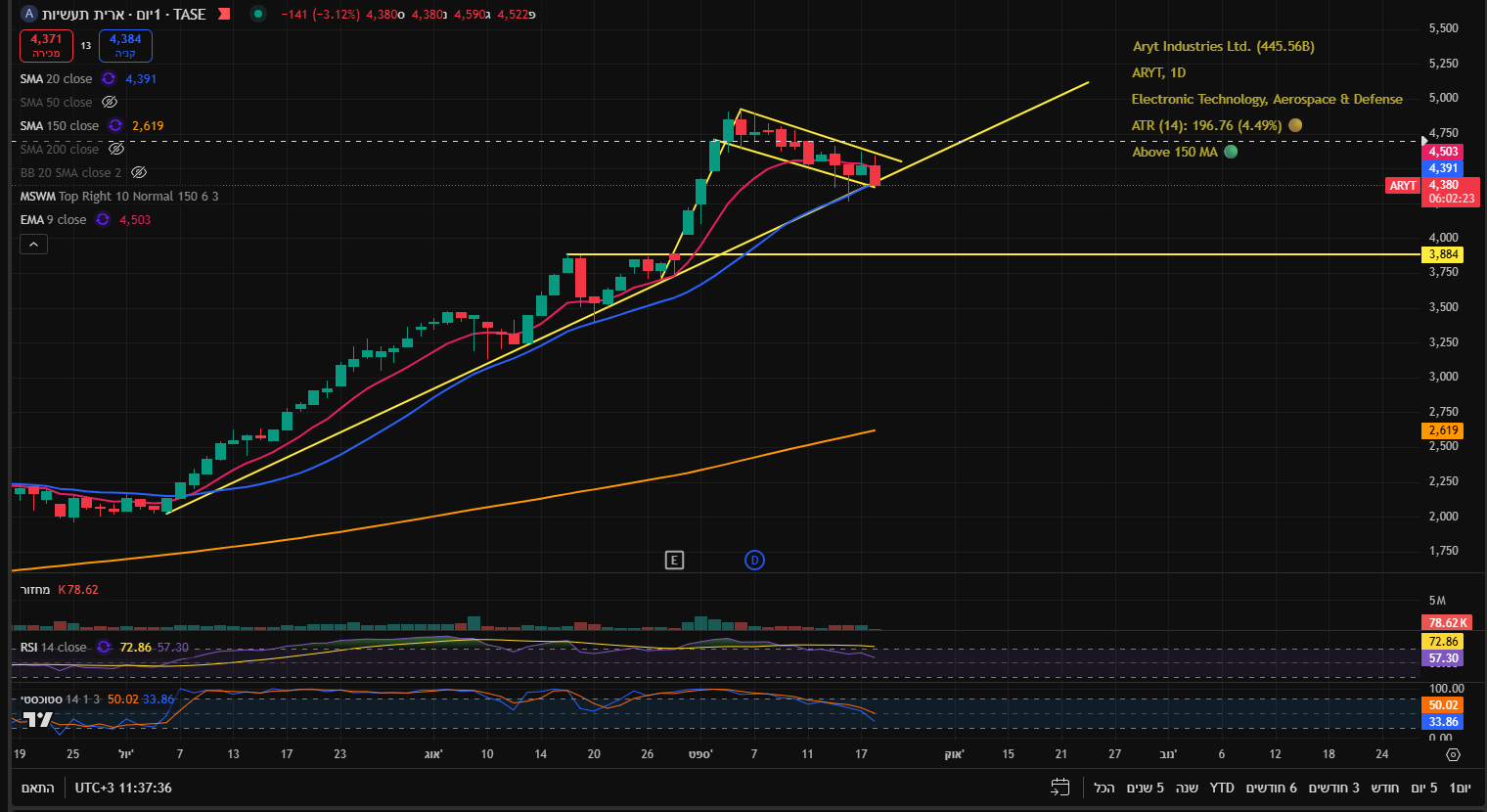1487x812 pixels.
Task: Click the -141 (-3.12%) change value
Action: click(x=320, y=15)
